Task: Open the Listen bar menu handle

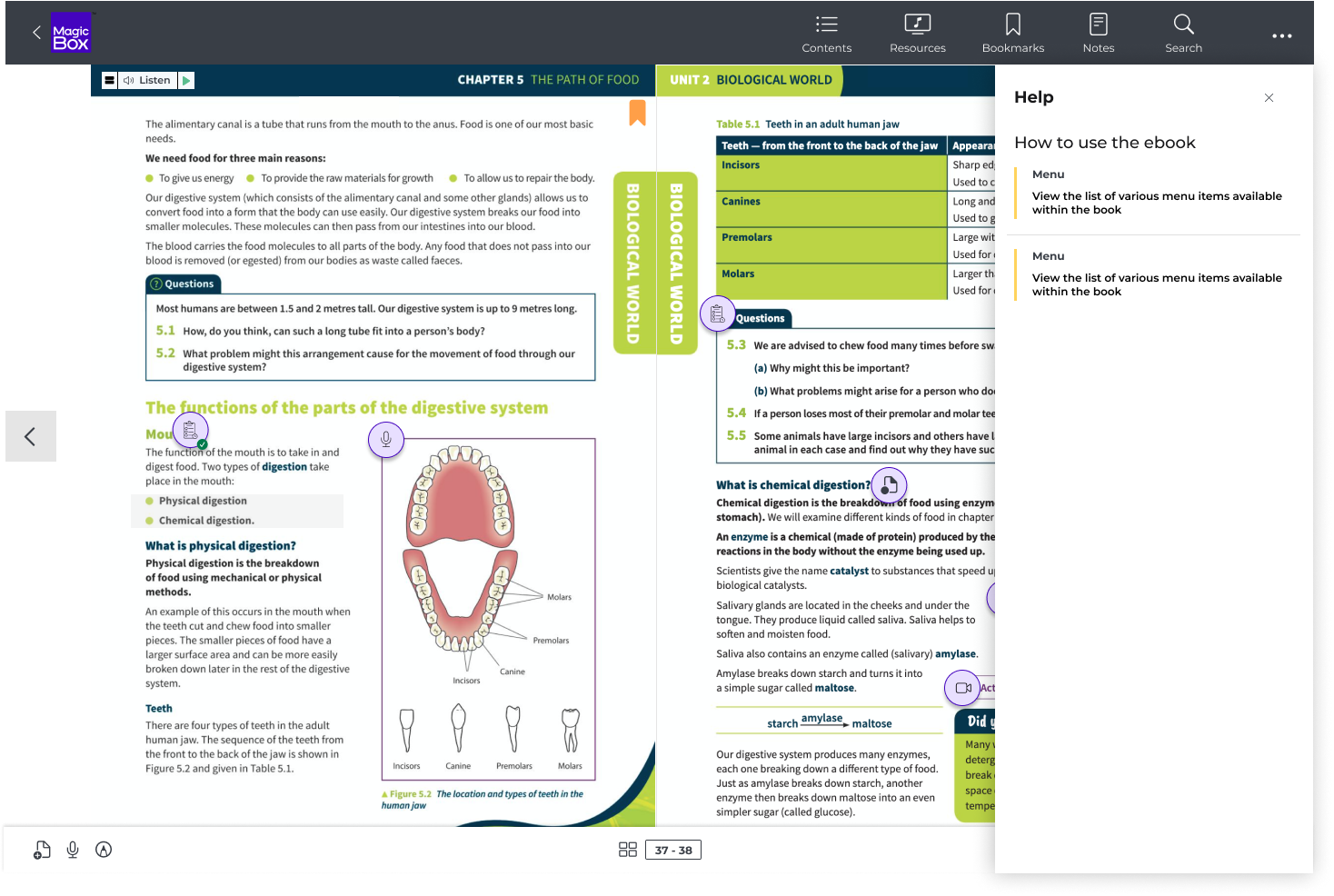Action: 110,80
